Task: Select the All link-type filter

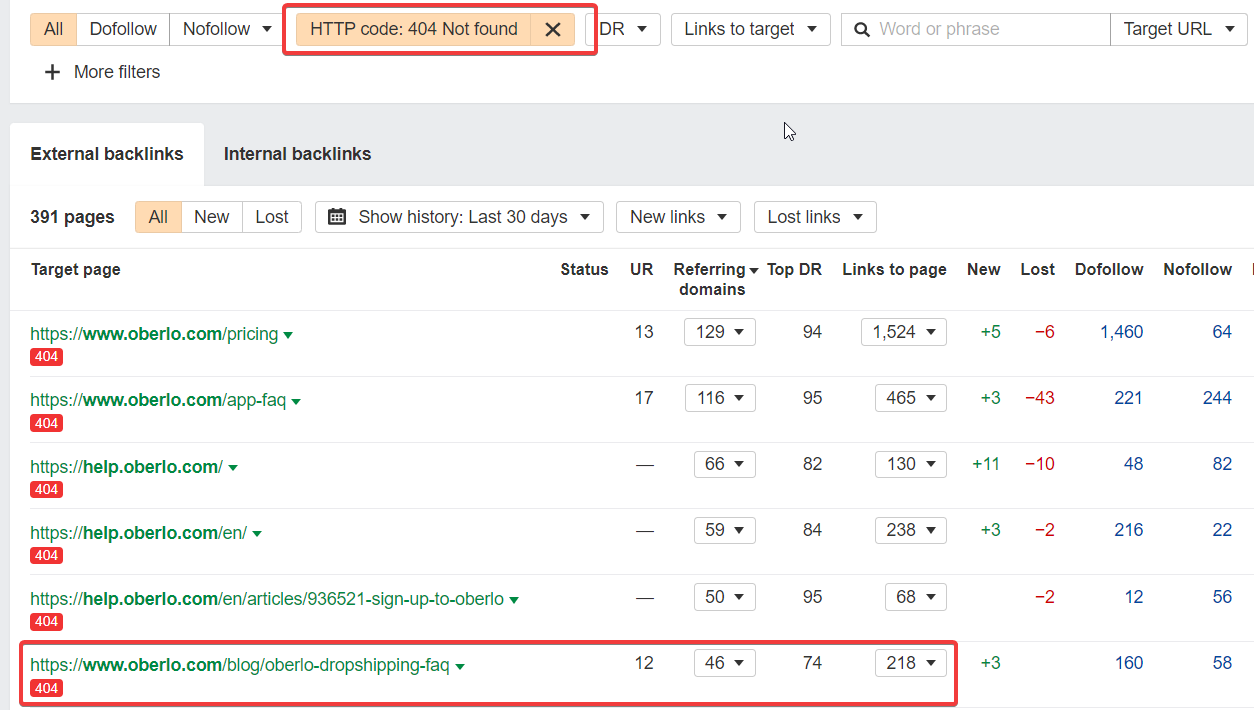Action: coord(54,29)
